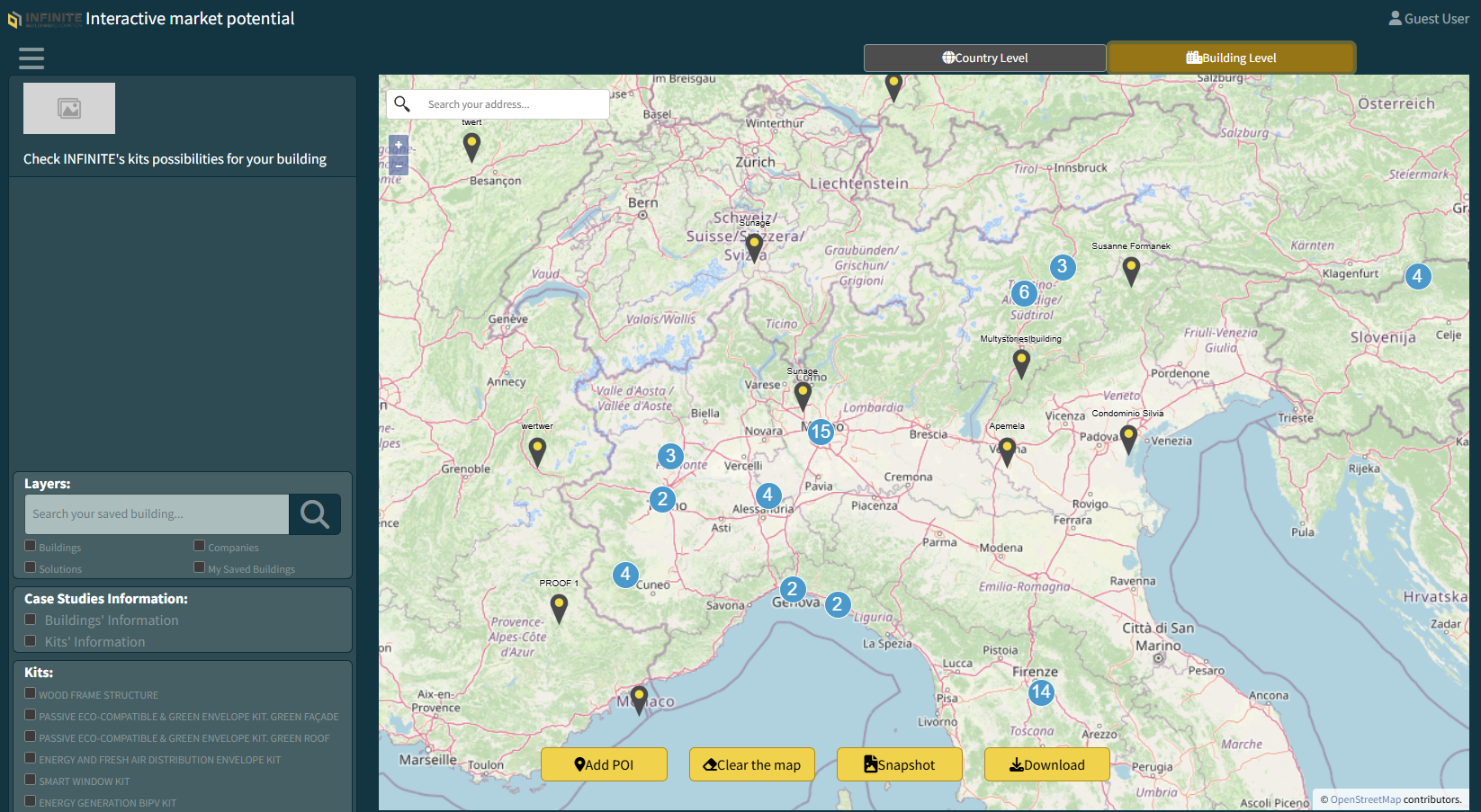Open the OpenStreetMap attribution link
1481x812 pixels.
pos(1365,799)
